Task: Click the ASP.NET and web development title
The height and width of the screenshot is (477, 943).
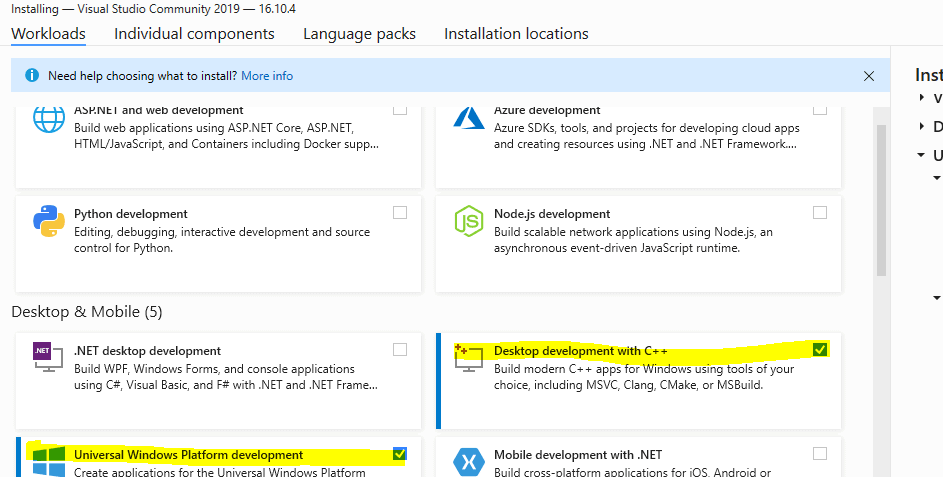Action: tap(159, 110)
